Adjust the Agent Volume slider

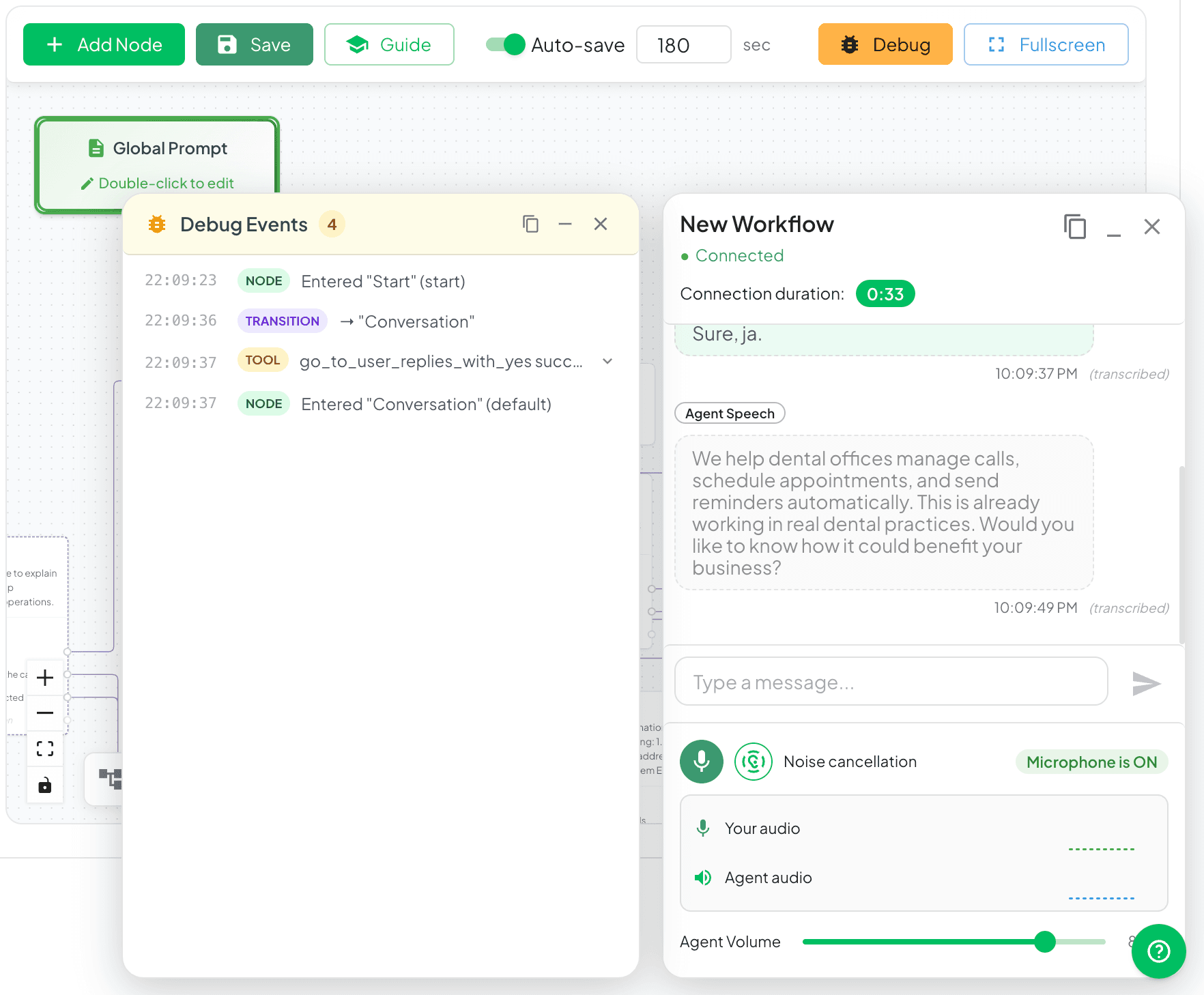click(x=1044, y=942)
